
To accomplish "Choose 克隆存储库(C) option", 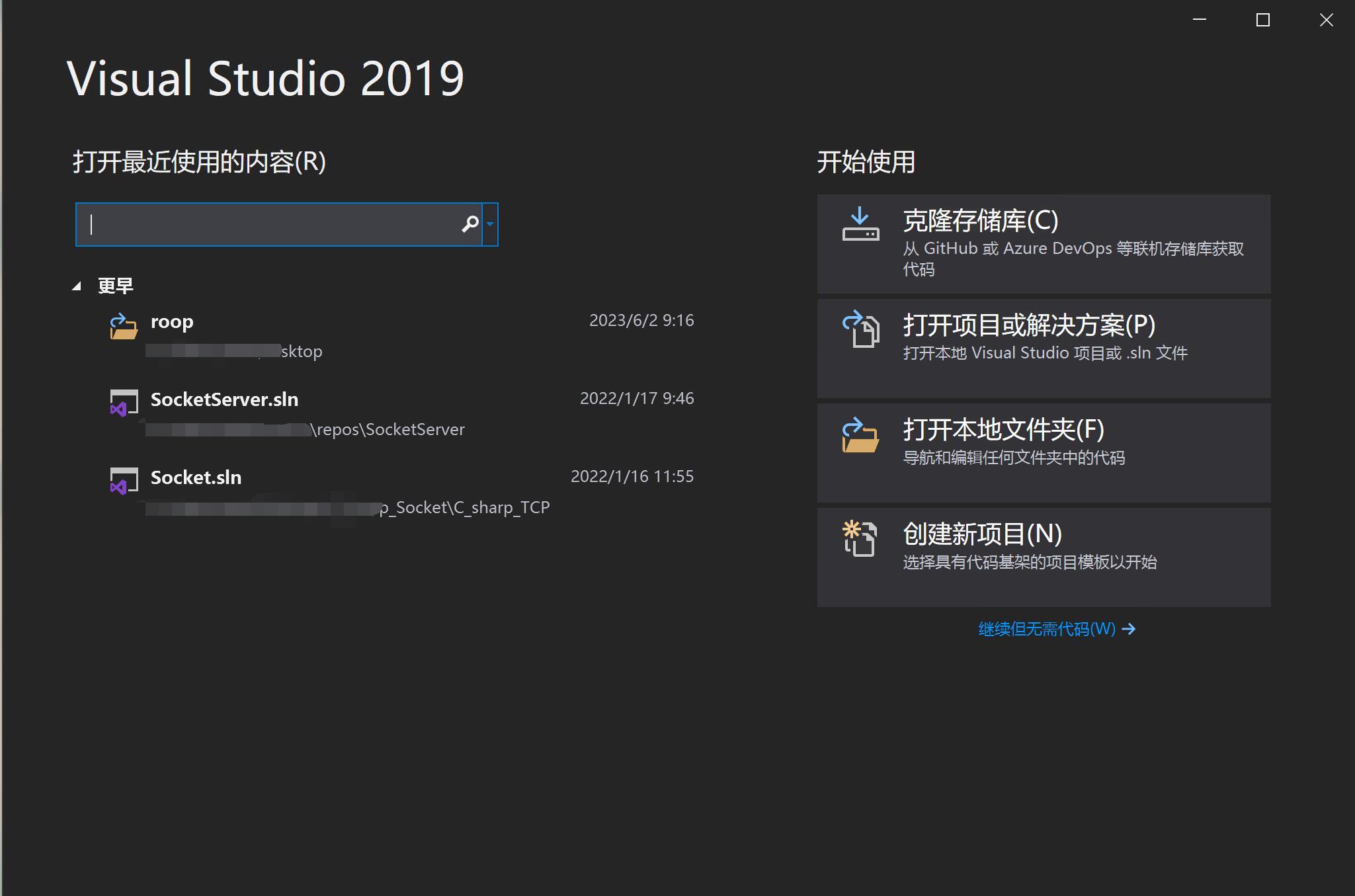I will (1044, 244).
